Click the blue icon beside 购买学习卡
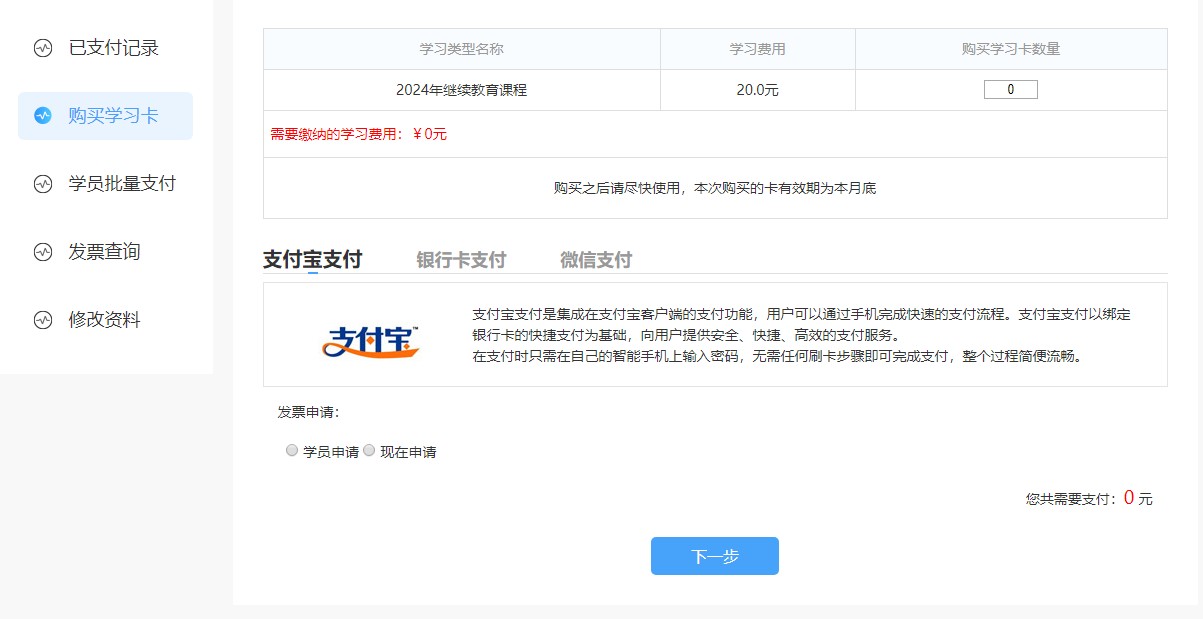 42,116
